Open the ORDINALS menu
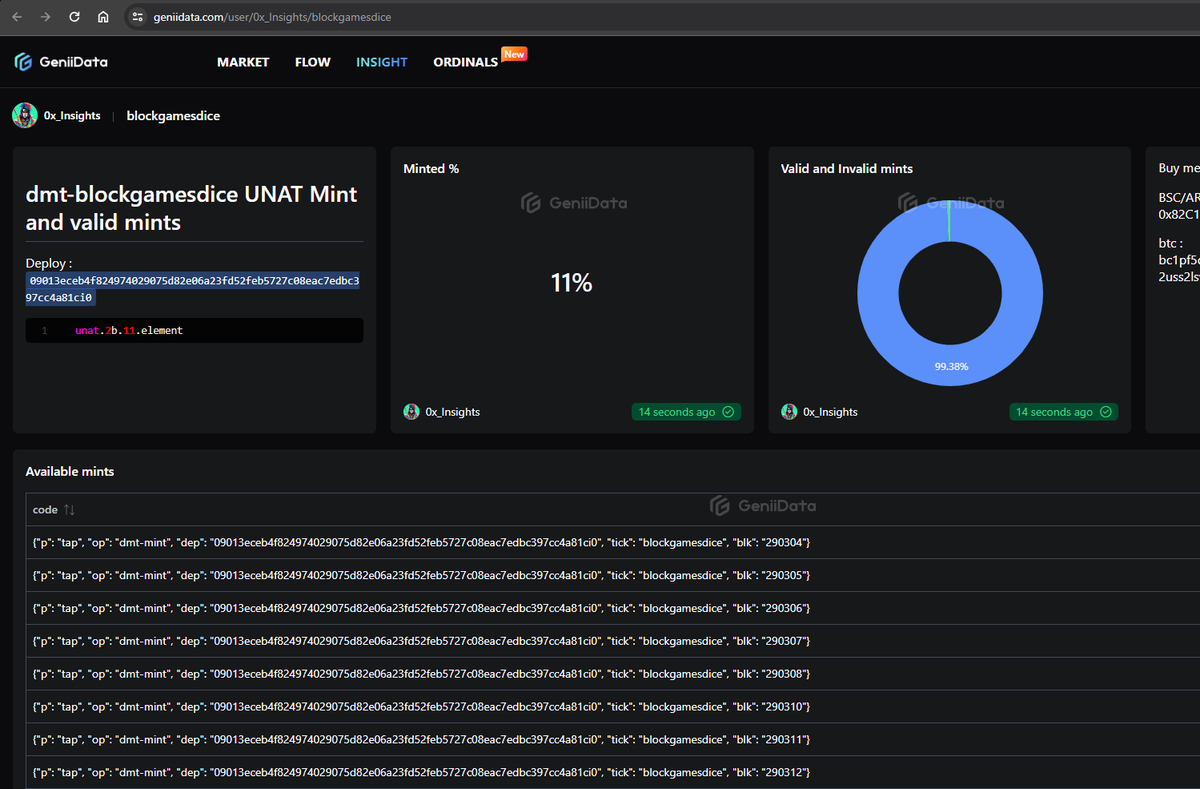Image resolution: width=1200 pixels, height=789 pixels. tap(465, 62)
